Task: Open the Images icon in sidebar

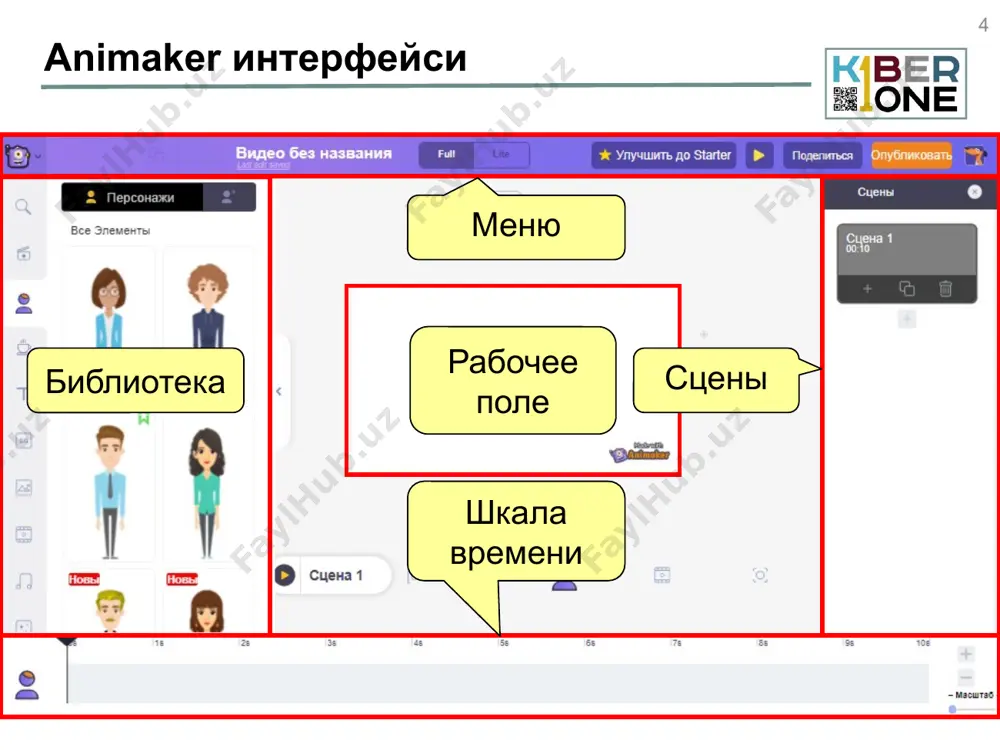Action: point(24,487)
